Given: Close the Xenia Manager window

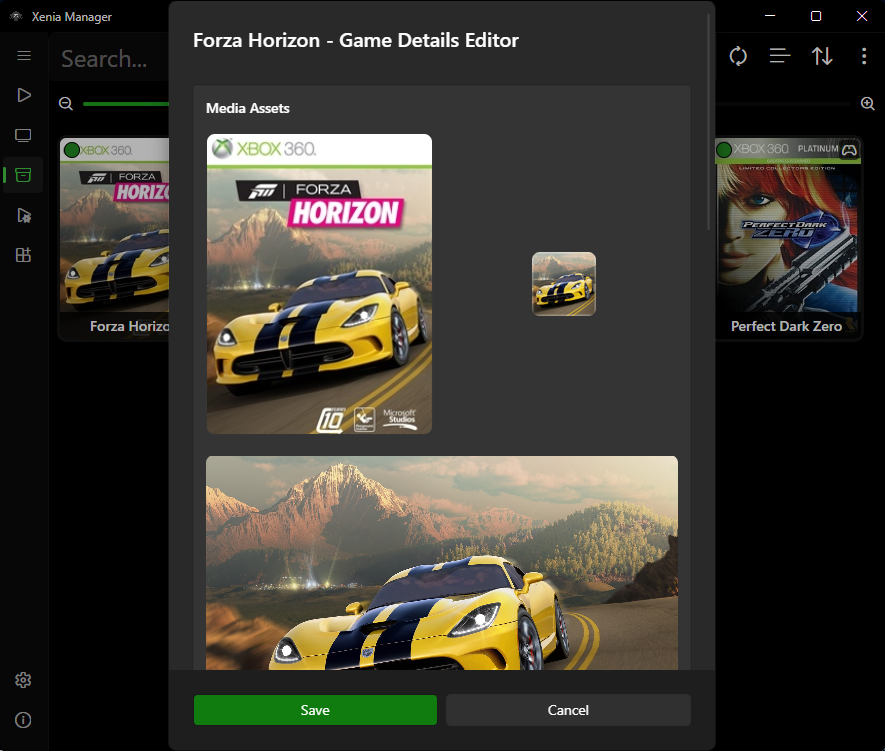Looking at the screenshot, I should coord(861,16).
